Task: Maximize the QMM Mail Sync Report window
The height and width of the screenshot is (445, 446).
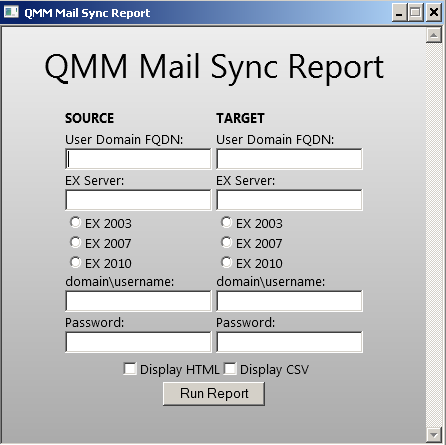Action: pos(415,13)
